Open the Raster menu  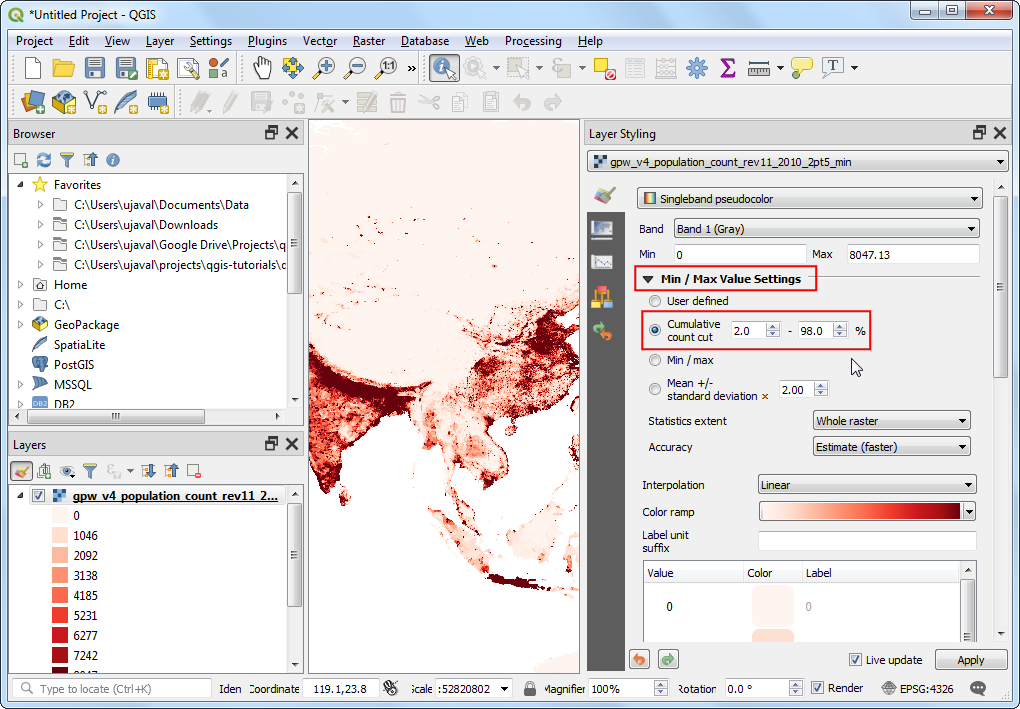(368, 41)
